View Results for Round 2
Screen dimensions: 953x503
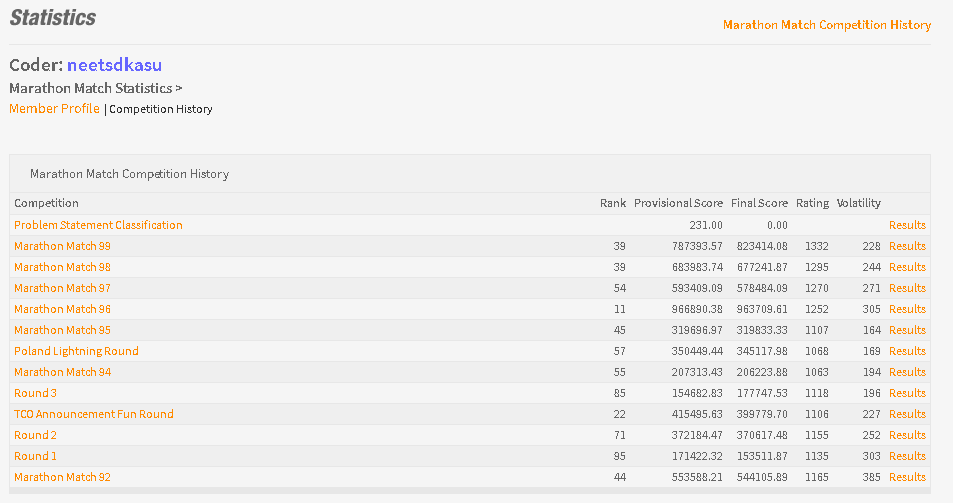click(907, 435)
